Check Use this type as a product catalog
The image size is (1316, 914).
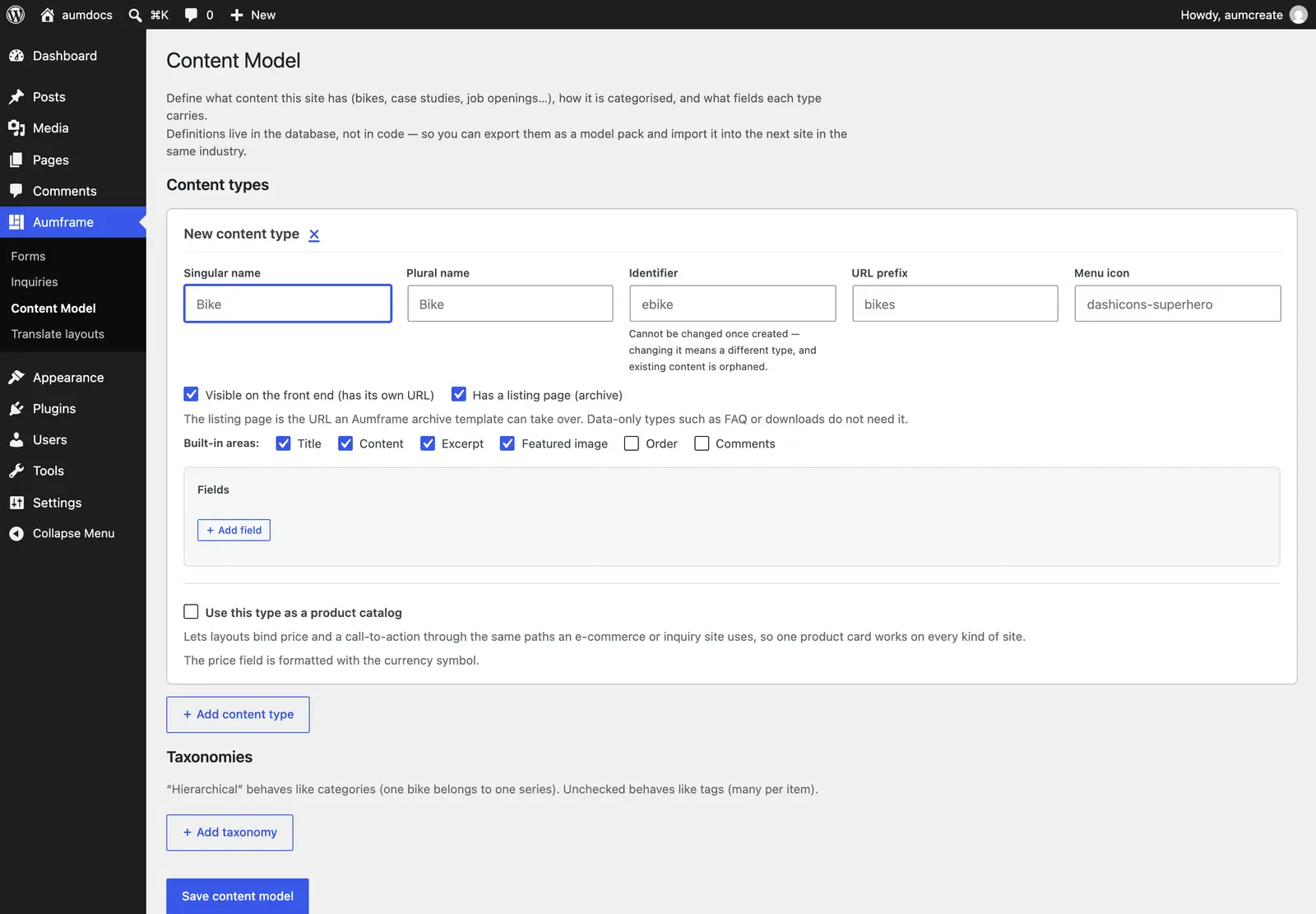191,611
